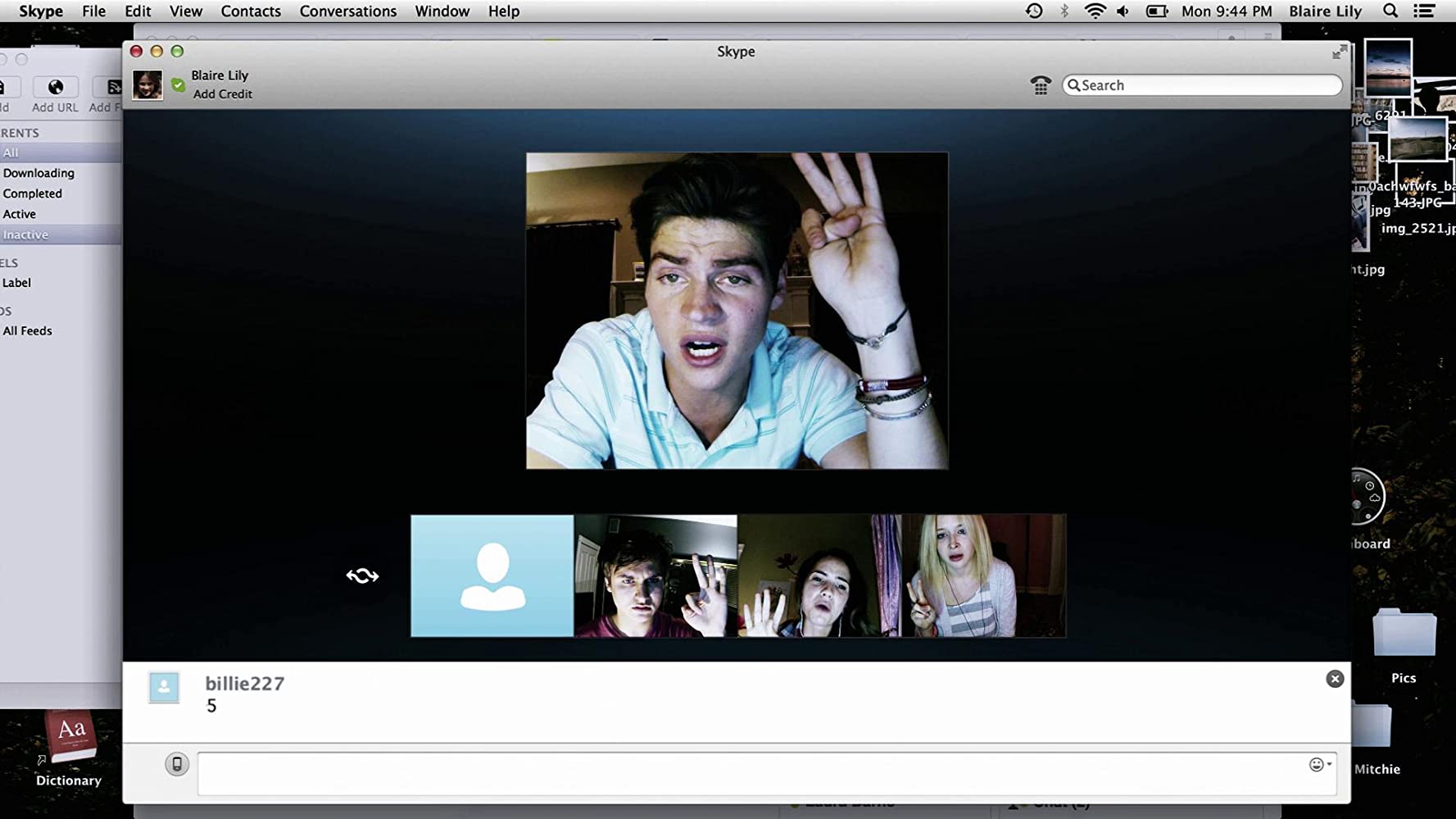Click the mobile SMS icon beside message box
The width and height of the screenshot is (1456, 819).
[x=176, y=764]
